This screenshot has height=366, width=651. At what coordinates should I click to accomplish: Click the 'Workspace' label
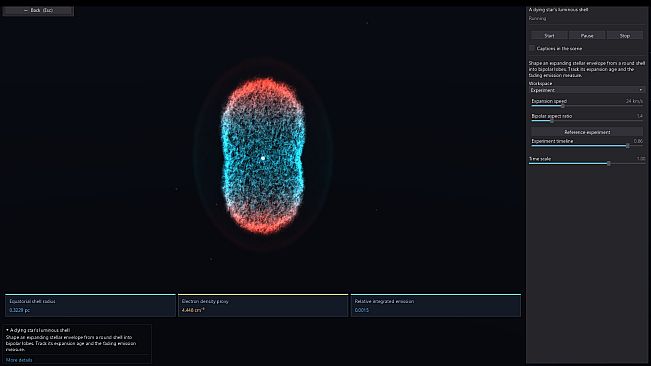click(x=540, y=83)
